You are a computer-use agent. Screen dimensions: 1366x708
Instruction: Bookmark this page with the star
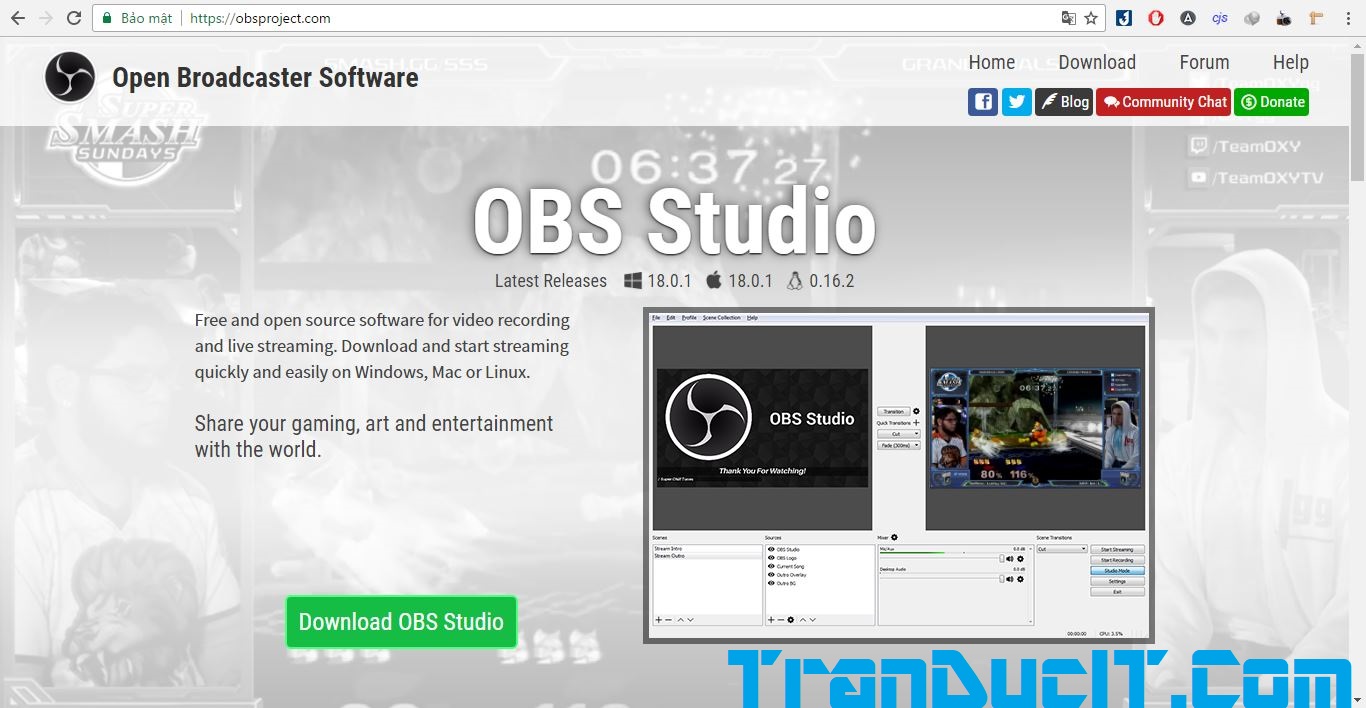pos(1091,18)
